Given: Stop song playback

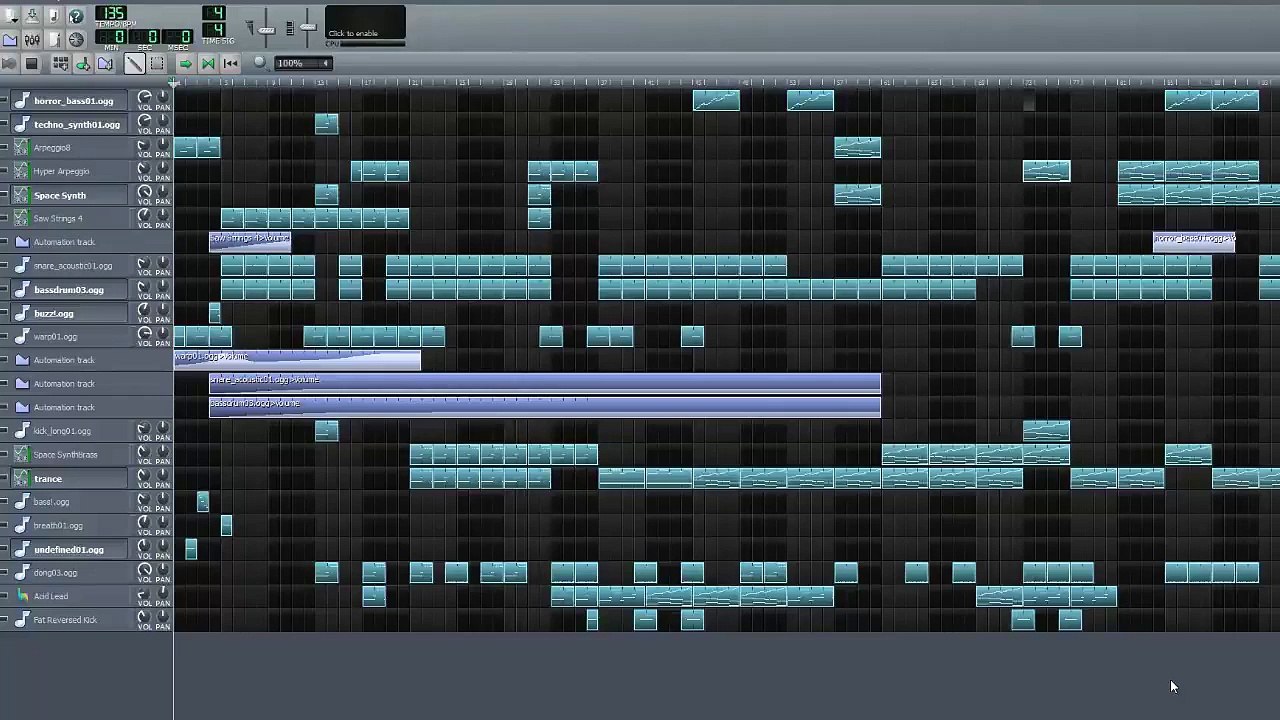Looking at the screenshot, I should 31,64.
